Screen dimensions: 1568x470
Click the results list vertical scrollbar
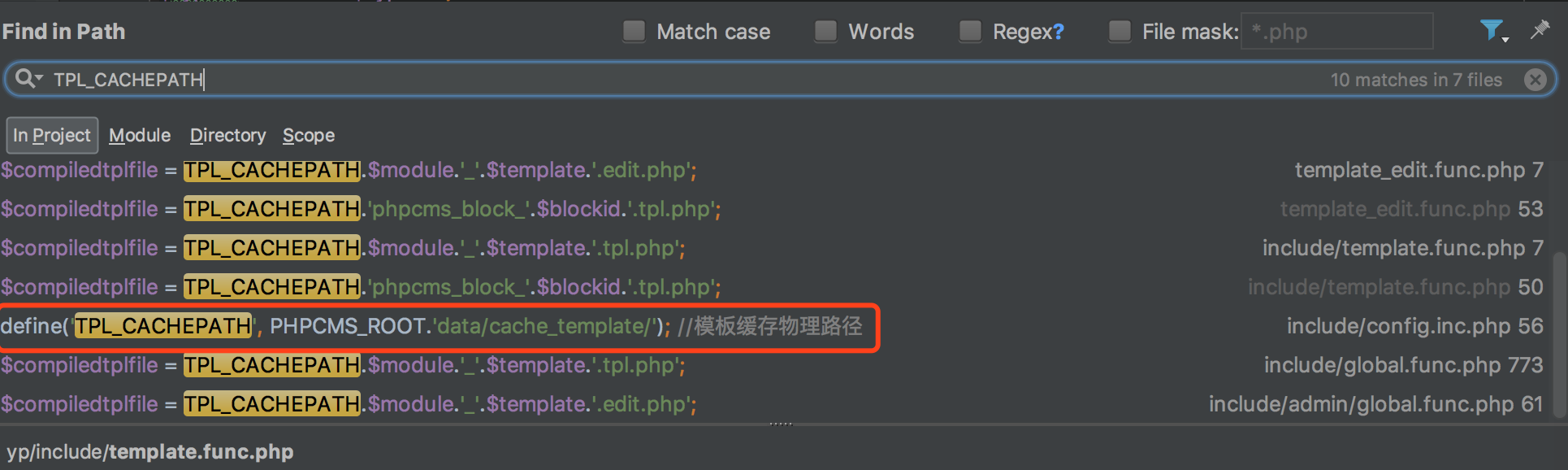1559,333
